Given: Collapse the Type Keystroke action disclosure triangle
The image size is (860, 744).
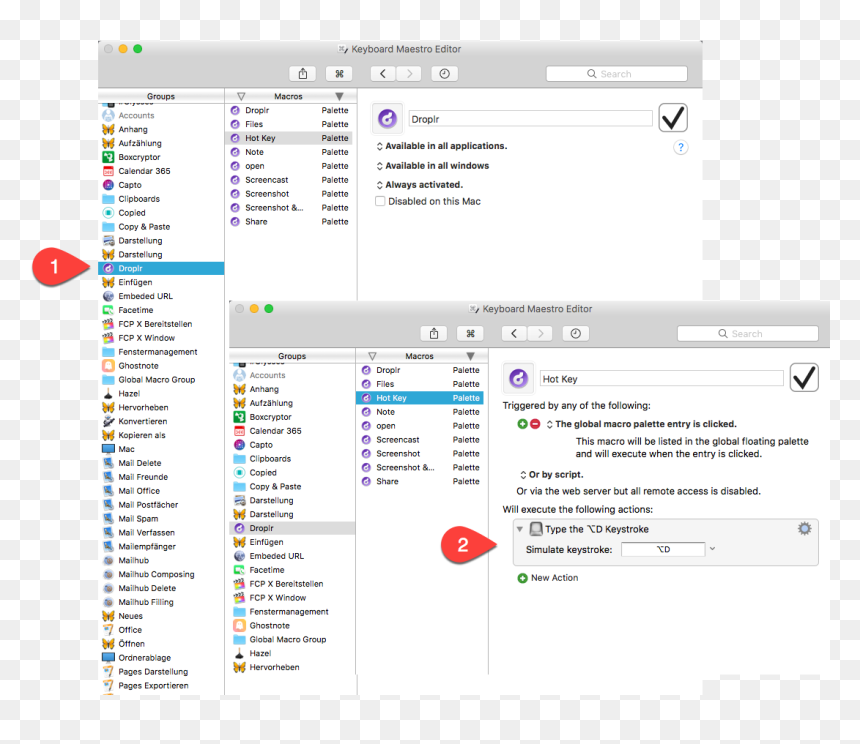Looking at the screenshot, I should click(519, 529).
